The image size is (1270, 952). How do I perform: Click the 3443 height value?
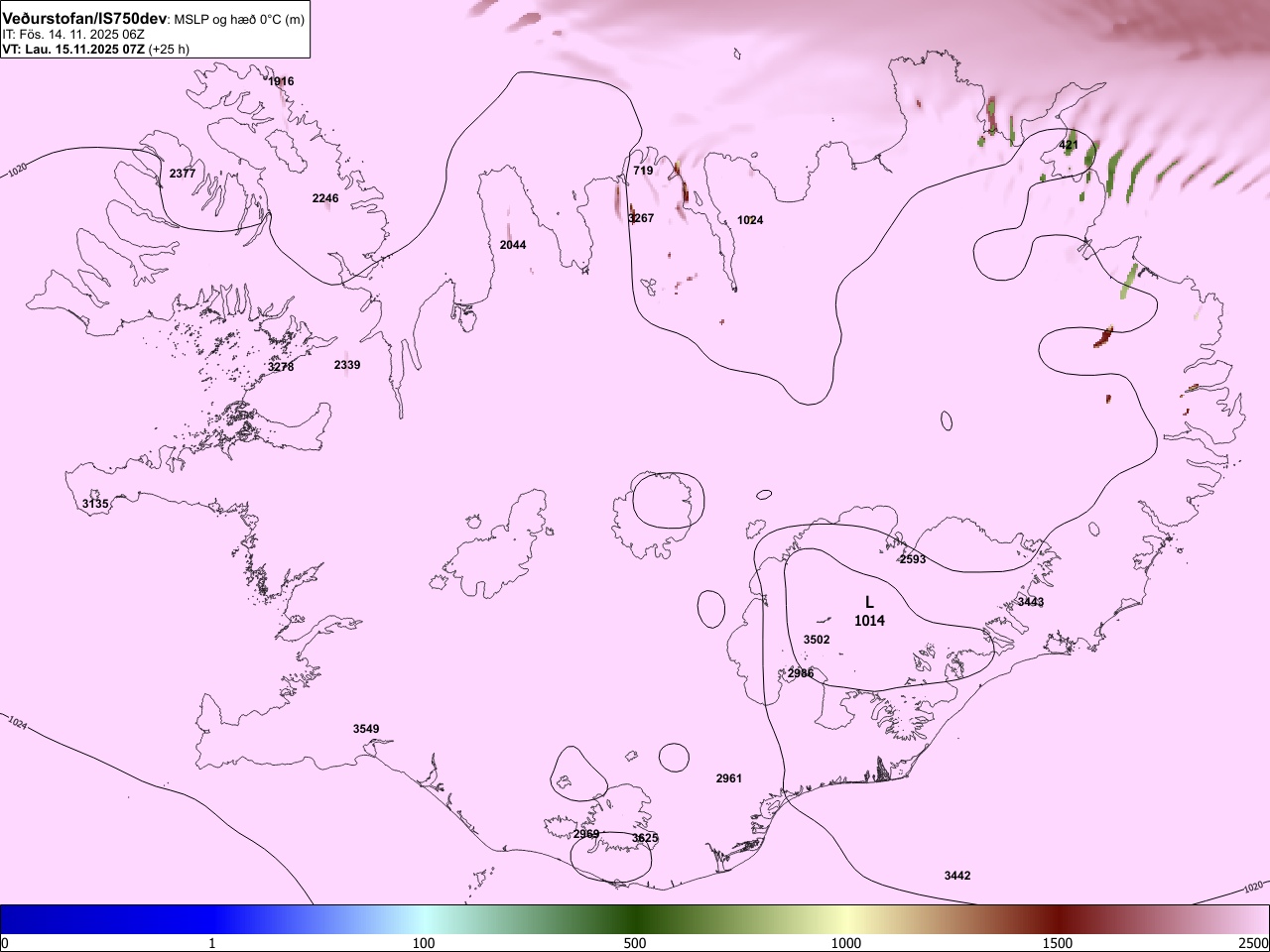point(1031,602)
